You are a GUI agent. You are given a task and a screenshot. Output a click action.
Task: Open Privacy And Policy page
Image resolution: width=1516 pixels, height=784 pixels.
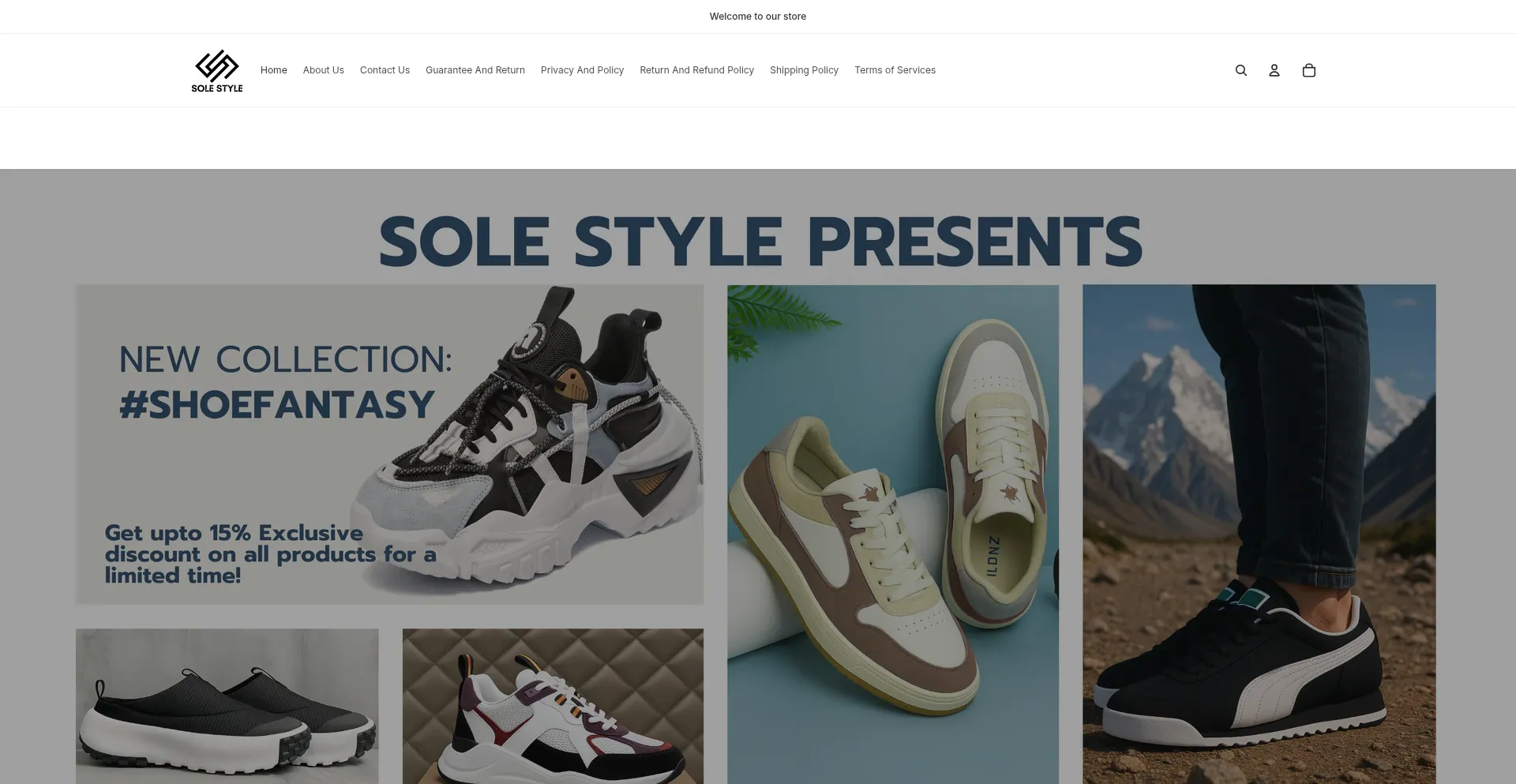pos(582,70)
